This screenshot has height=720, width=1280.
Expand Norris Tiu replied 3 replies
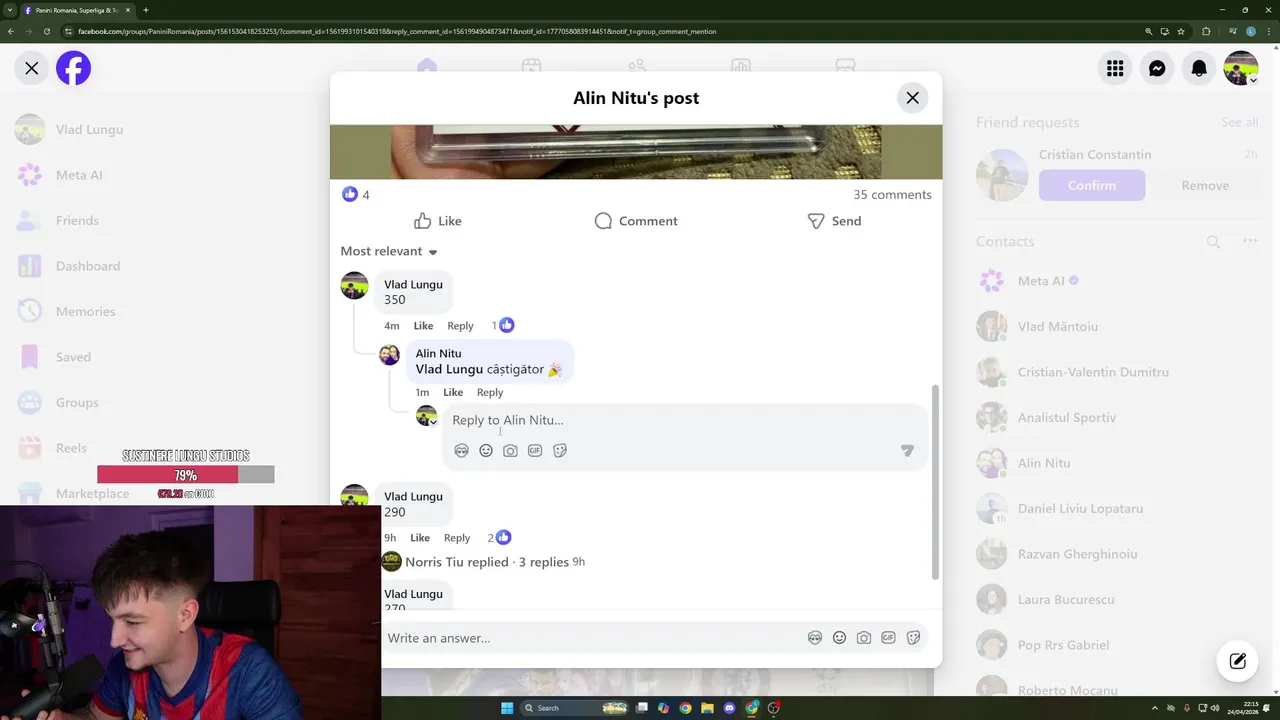pyautogui.click(x=487, y=562)
